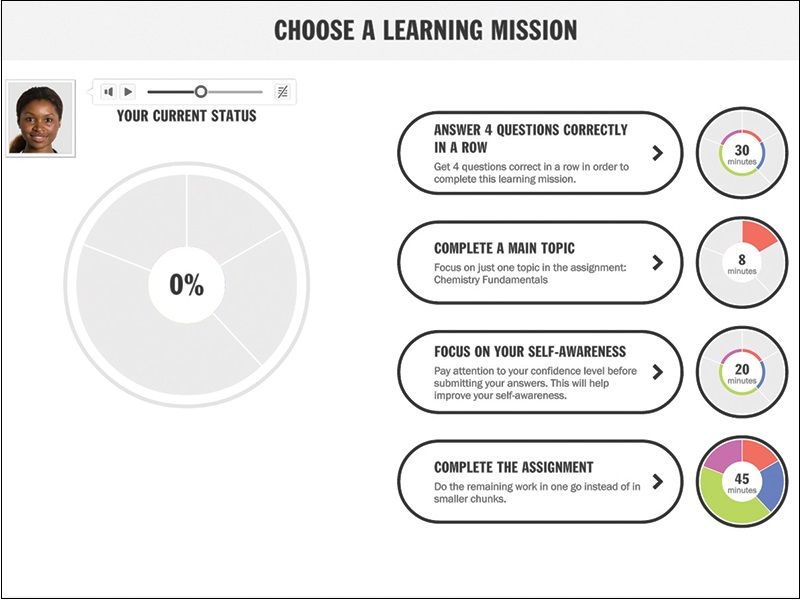Open the Complete a Main Topic chevron
This screenshot has height=600, width=800.
coord(657,263)
